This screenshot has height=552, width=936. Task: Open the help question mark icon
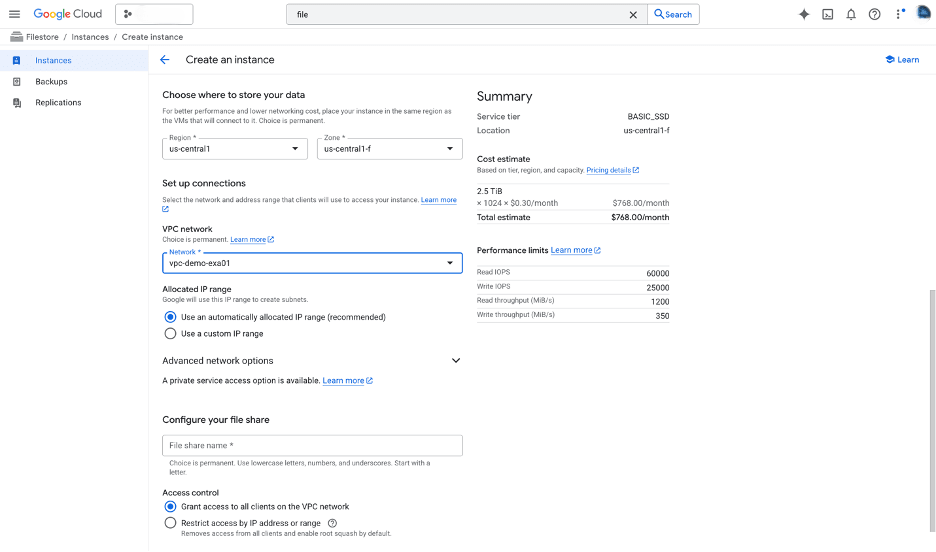[x=875, y=14]
